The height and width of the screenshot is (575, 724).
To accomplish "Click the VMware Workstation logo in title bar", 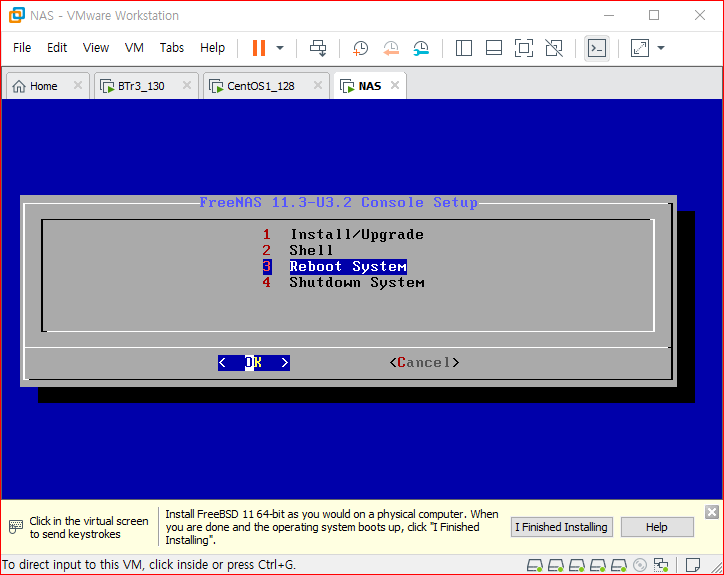I will pyautogui.click(x=17, y=15).
